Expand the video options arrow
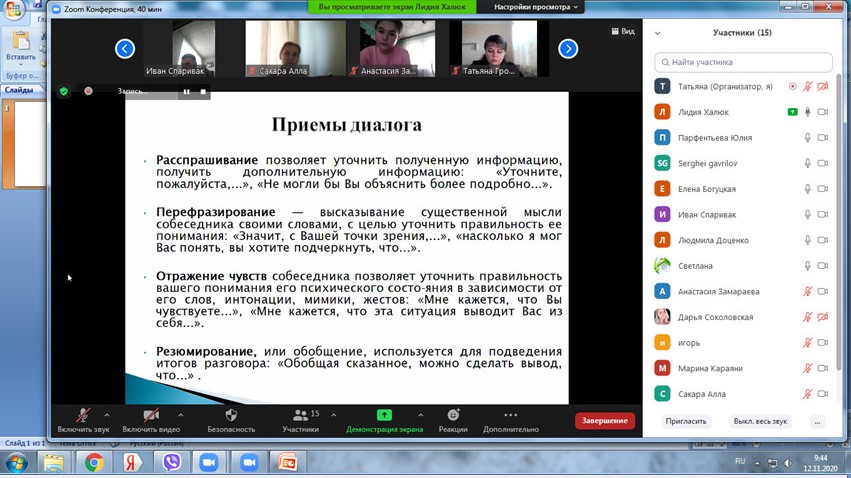Viewport: 851px width, 478px height. 180,415
